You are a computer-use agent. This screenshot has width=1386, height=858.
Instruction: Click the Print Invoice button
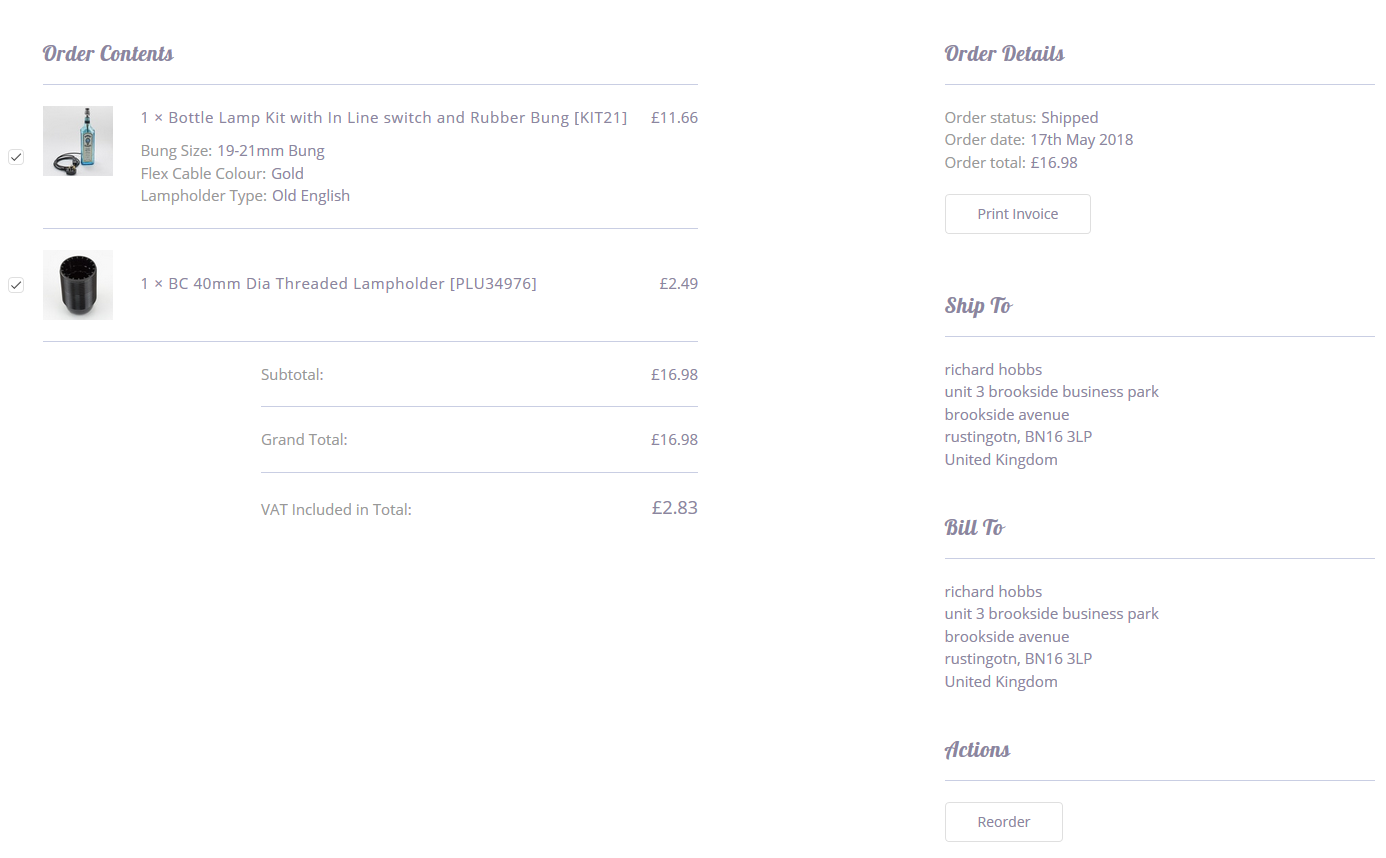[x=1017, y=214]
